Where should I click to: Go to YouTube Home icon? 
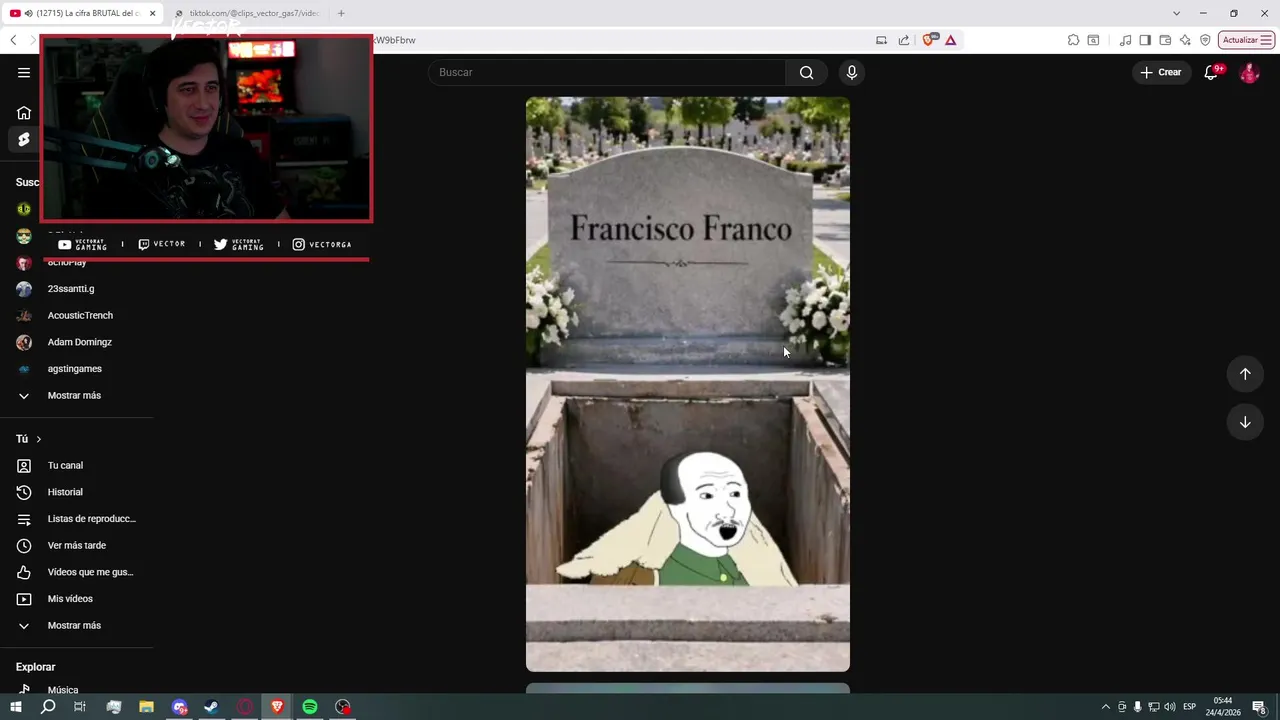[x=24, y=113]
